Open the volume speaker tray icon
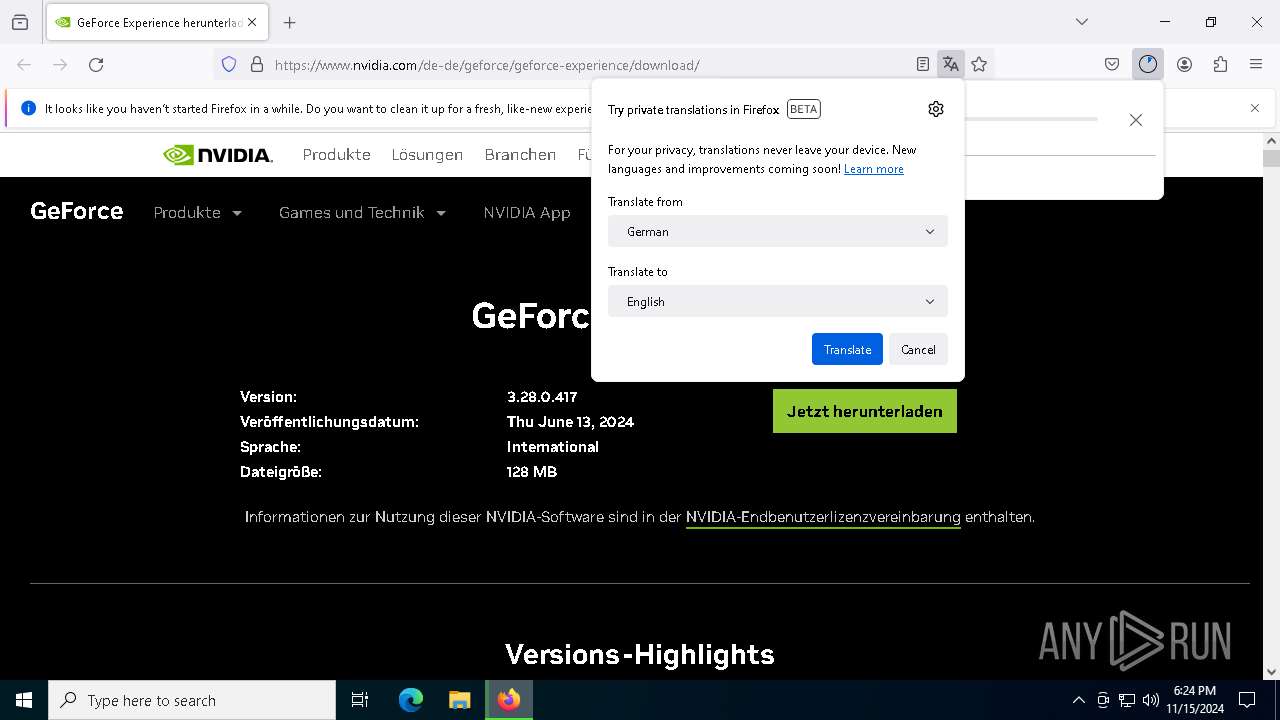The width and height of the screenshot is (1280, 720). (1150, 700)
